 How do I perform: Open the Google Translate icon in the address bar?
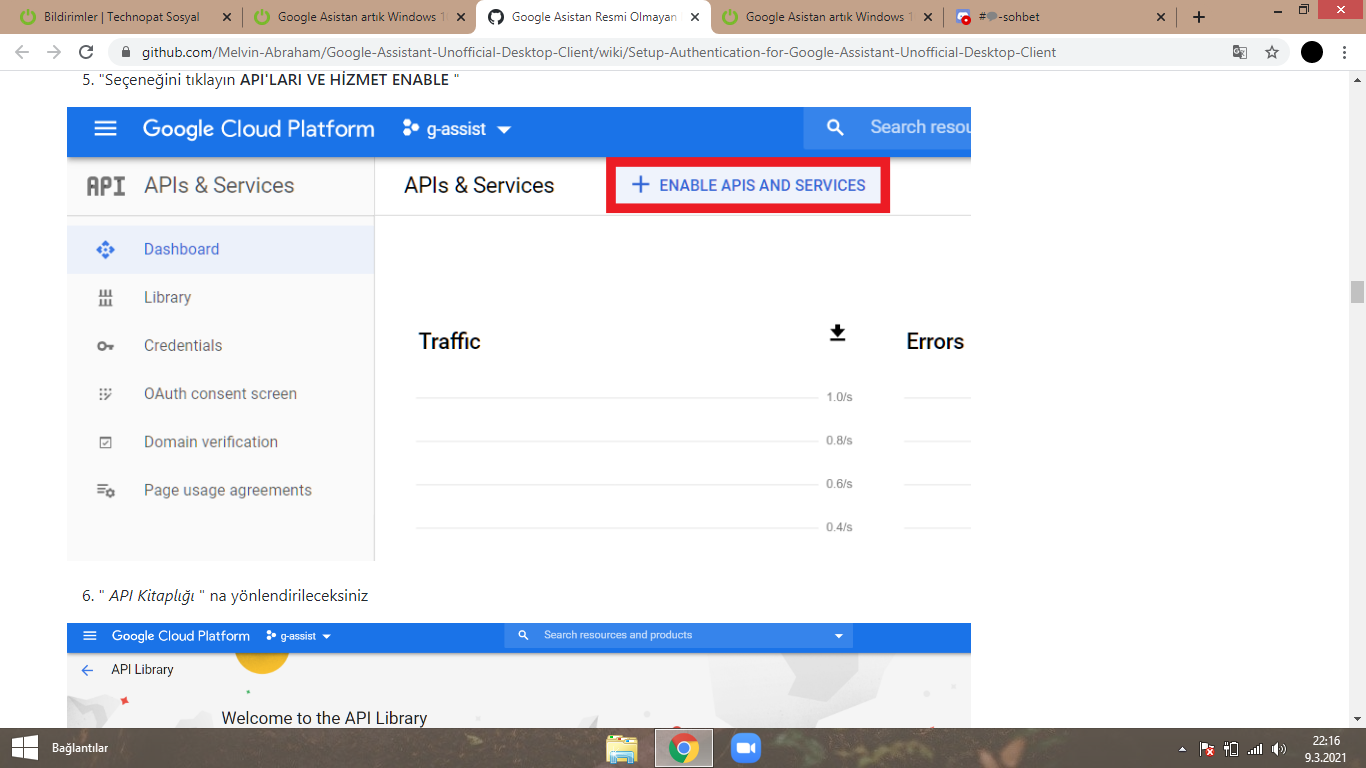[1240, 52]
